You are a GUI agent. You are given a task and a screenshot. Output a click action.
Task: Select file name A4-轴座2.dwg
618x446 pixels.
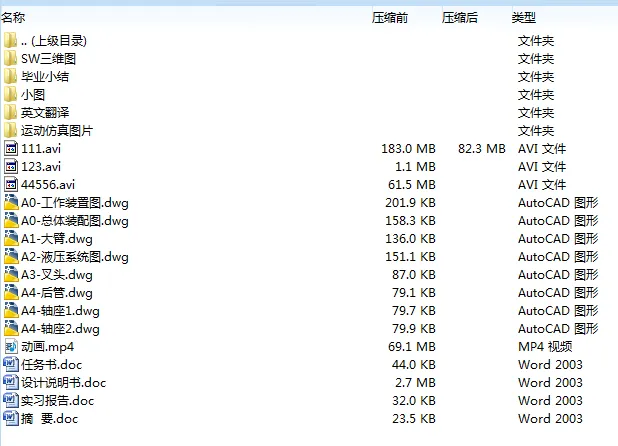tap(60, 329)
